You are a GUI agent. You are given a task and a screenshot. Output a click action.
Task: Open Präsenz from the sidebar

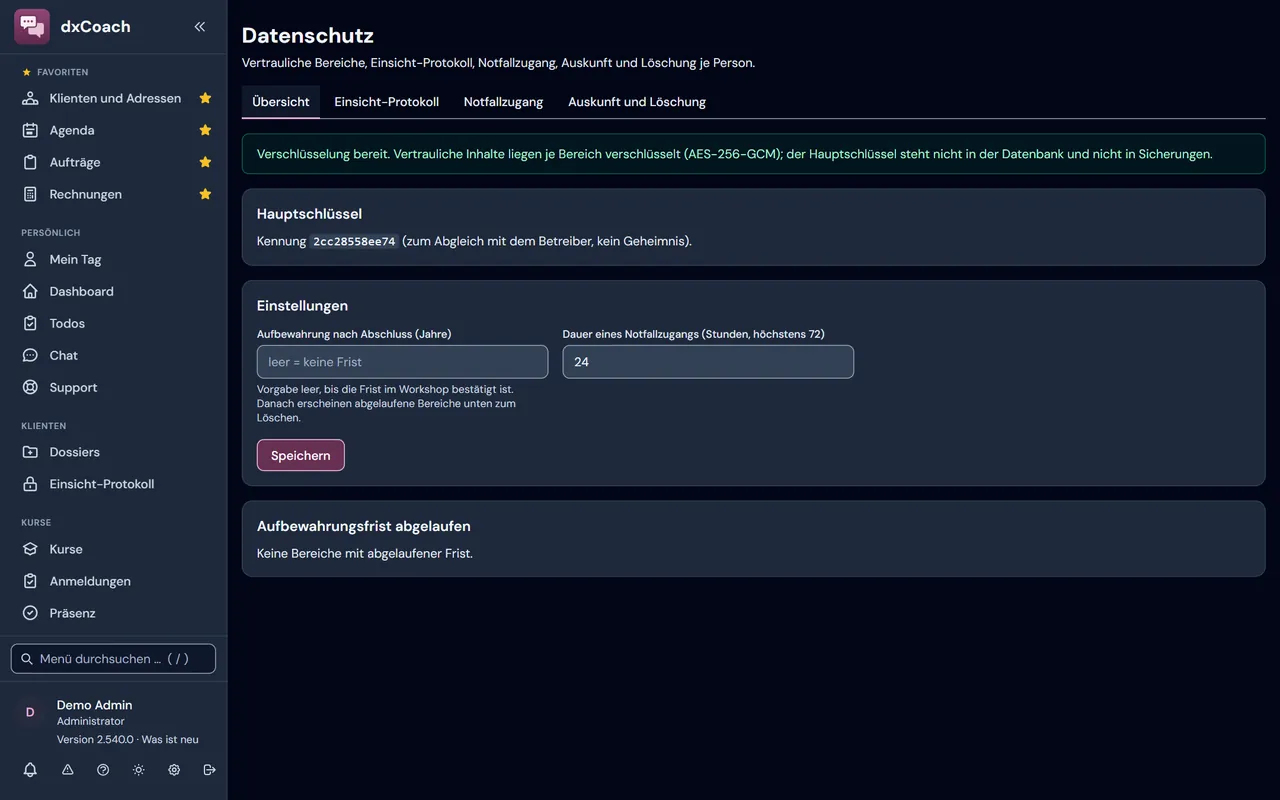[x=73, y=613]
